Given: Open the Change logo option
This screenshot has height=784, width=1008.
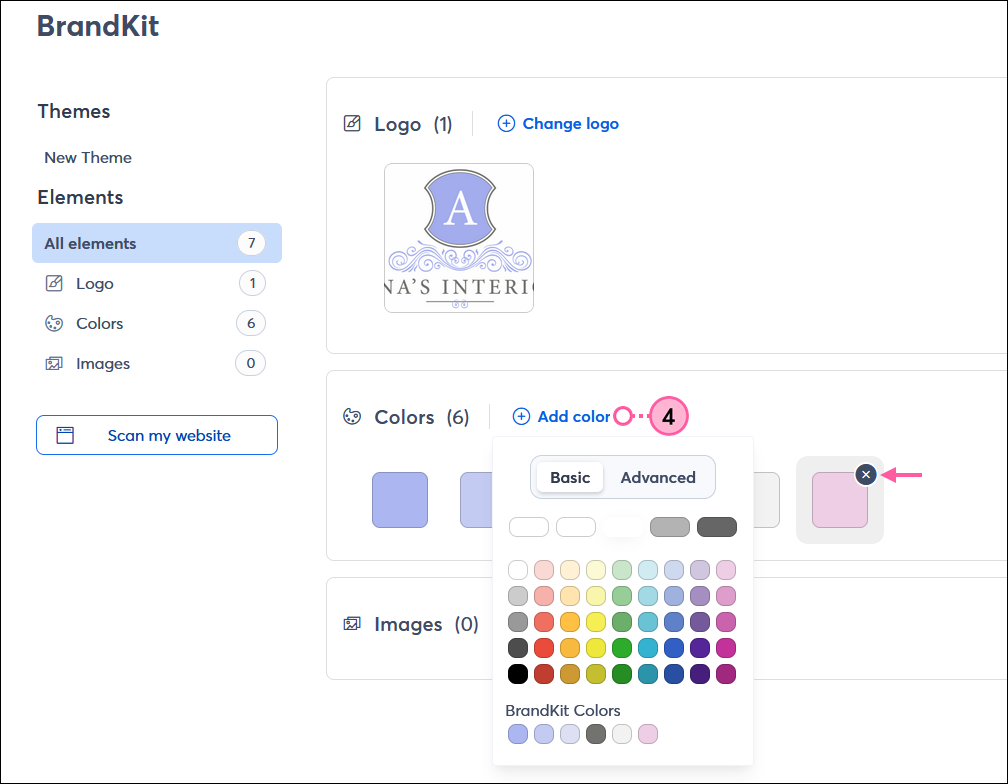Looking at the screenshot, I should pos(570,123).
